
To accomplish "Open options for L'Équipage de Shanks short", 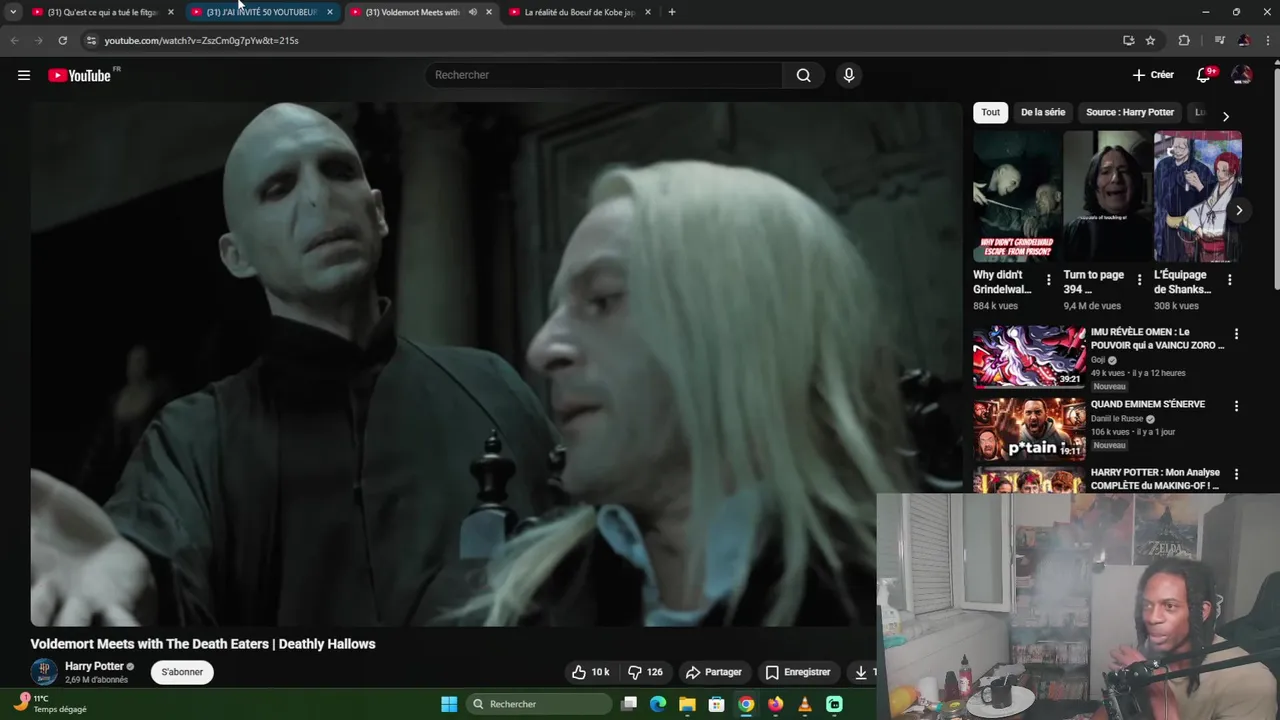I will 1229,280.
